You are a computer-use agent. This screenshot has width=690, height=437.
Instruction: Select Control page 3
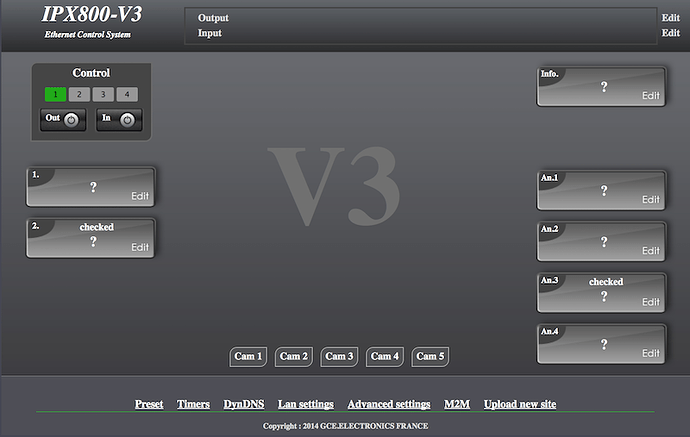pyautogui.click(x=103, y=94)
